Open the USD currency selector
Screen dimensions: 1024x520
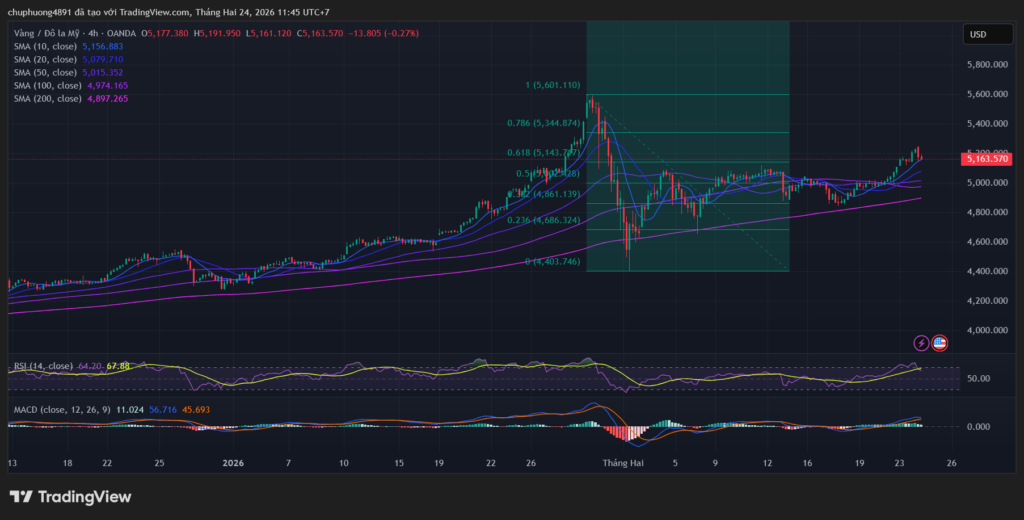[x=978, y=35]
